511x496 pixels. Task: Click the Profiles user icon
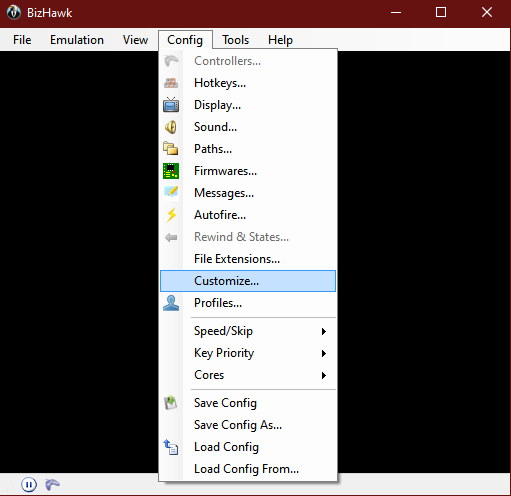pyautogui.click(x=171, y=303)
